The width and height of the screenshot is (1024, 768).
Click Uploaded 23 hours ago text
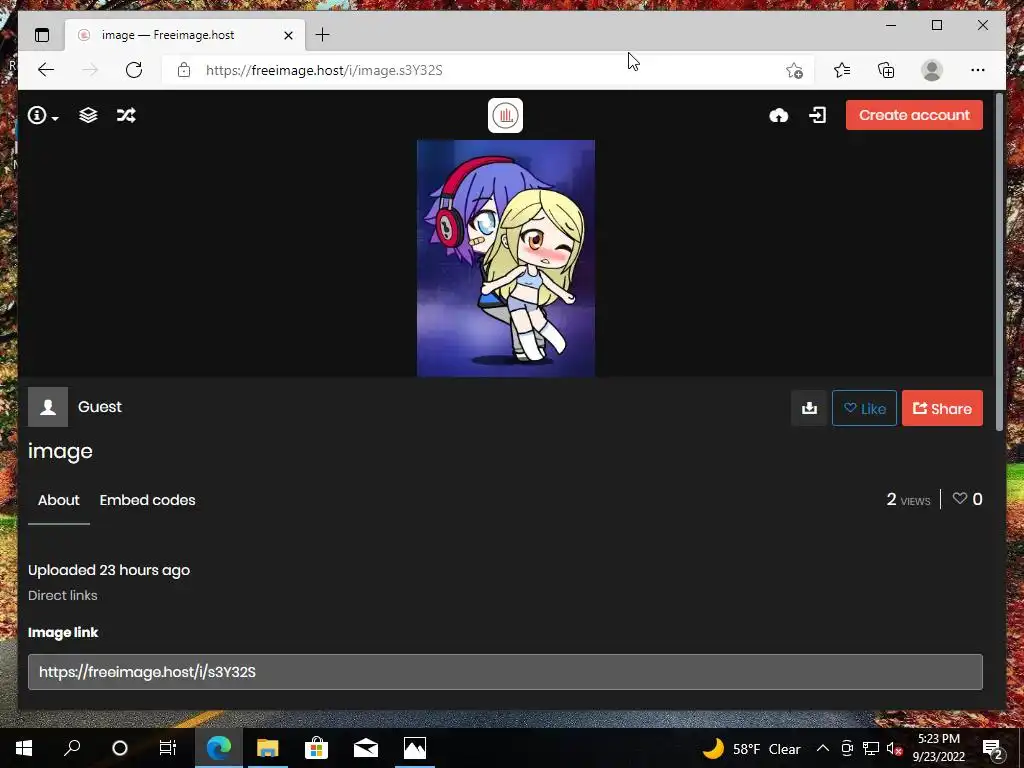(109, 570)
